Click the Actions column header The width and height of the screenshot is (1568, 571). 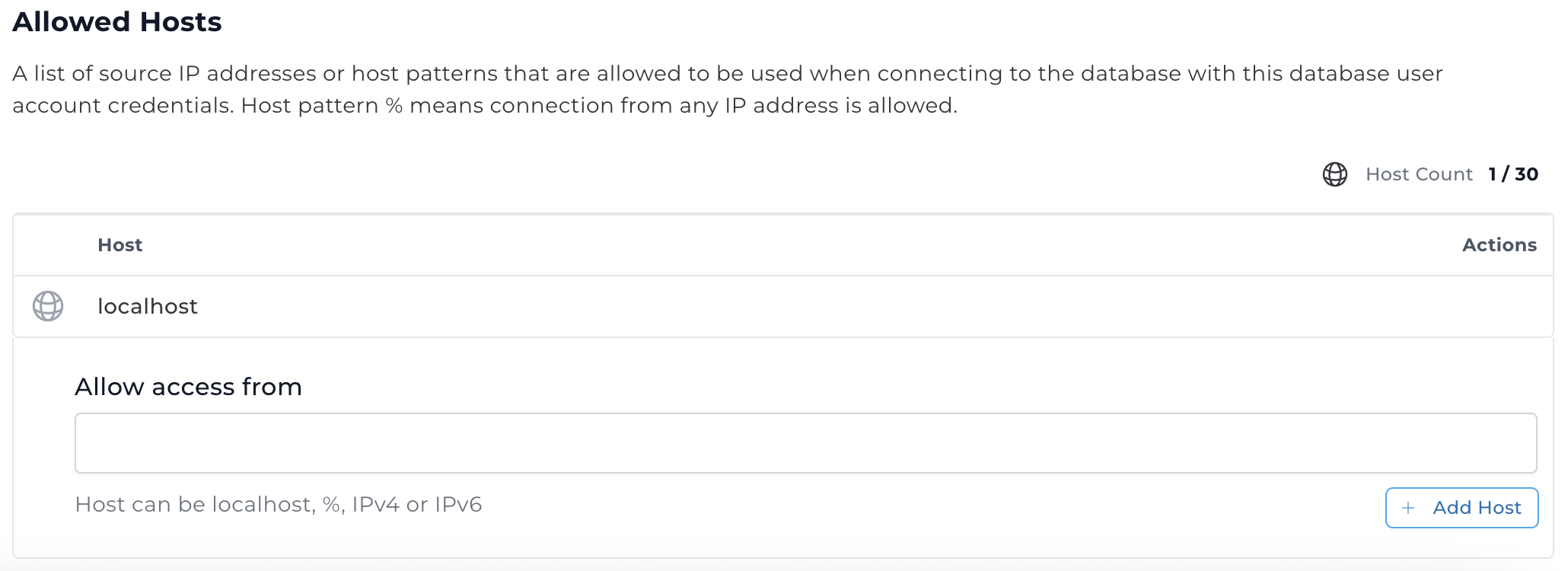pos(1499,244)
